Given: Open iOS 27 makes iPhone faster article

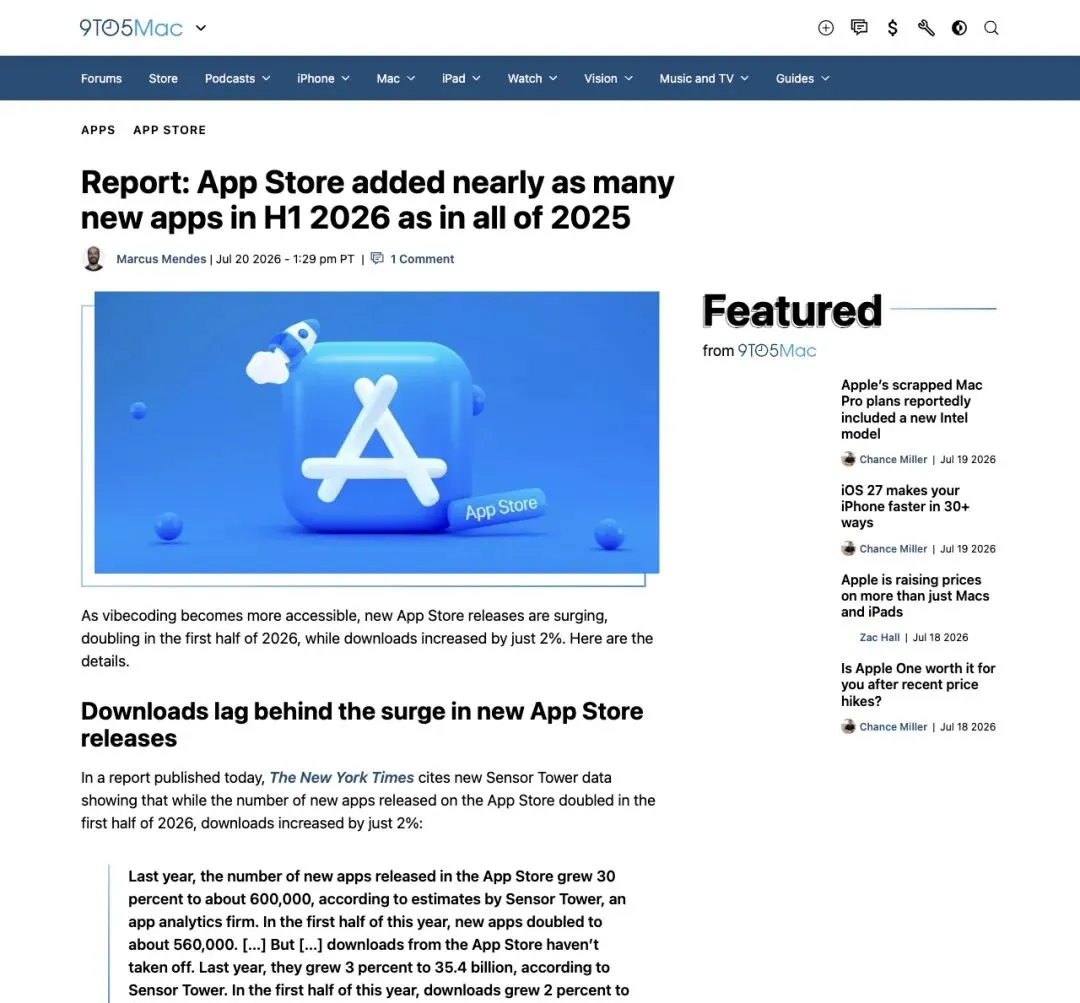Looking at the screenshot, I should click(x=905, y=506).
